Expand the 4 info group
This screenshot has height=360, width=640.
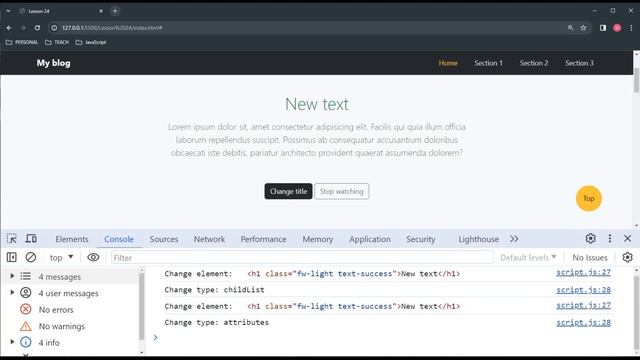(12, 342)
